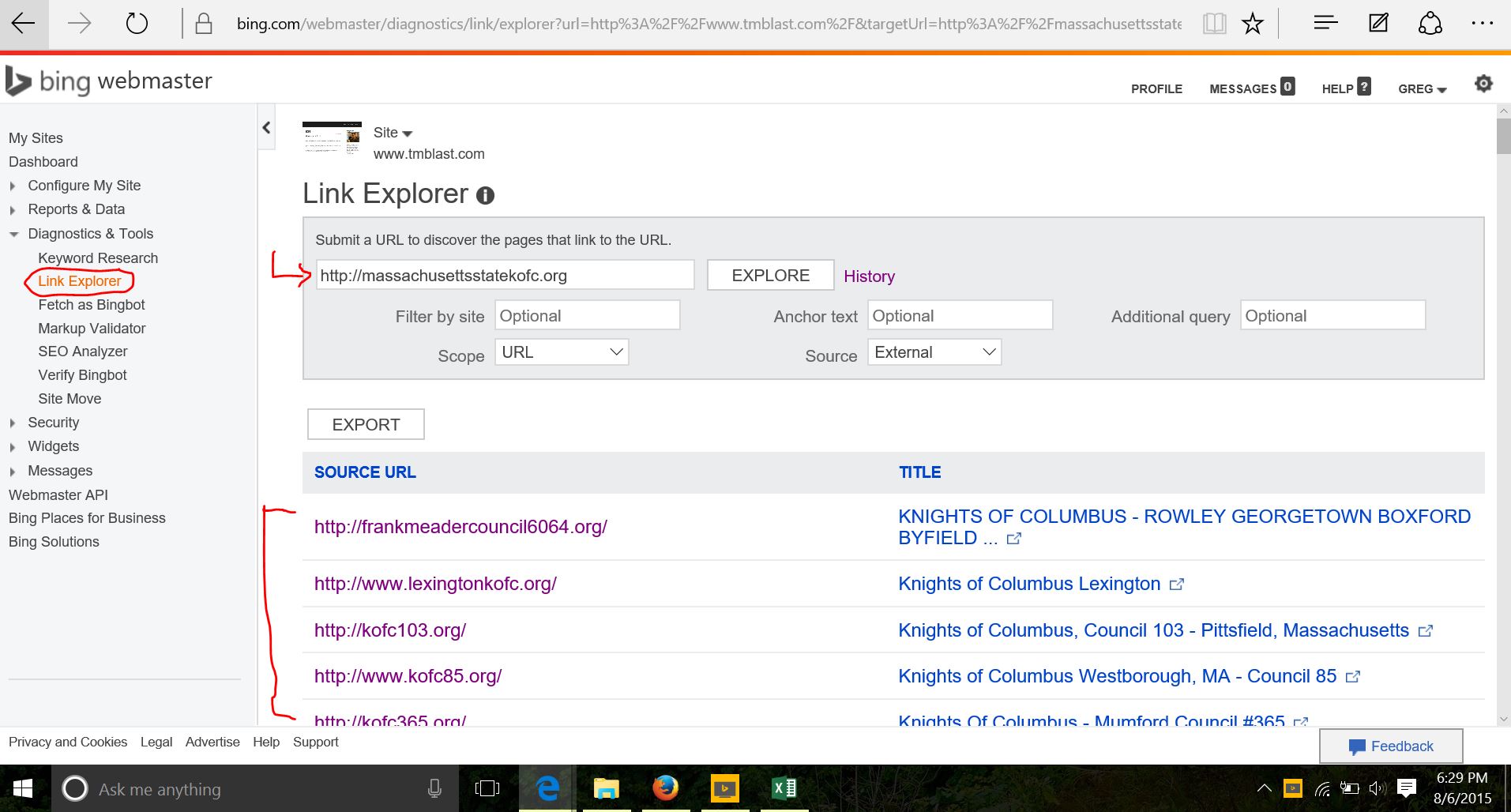Click the site thumbnail preview image
This screenshot has width=1511, height=812.
point(332,137)
